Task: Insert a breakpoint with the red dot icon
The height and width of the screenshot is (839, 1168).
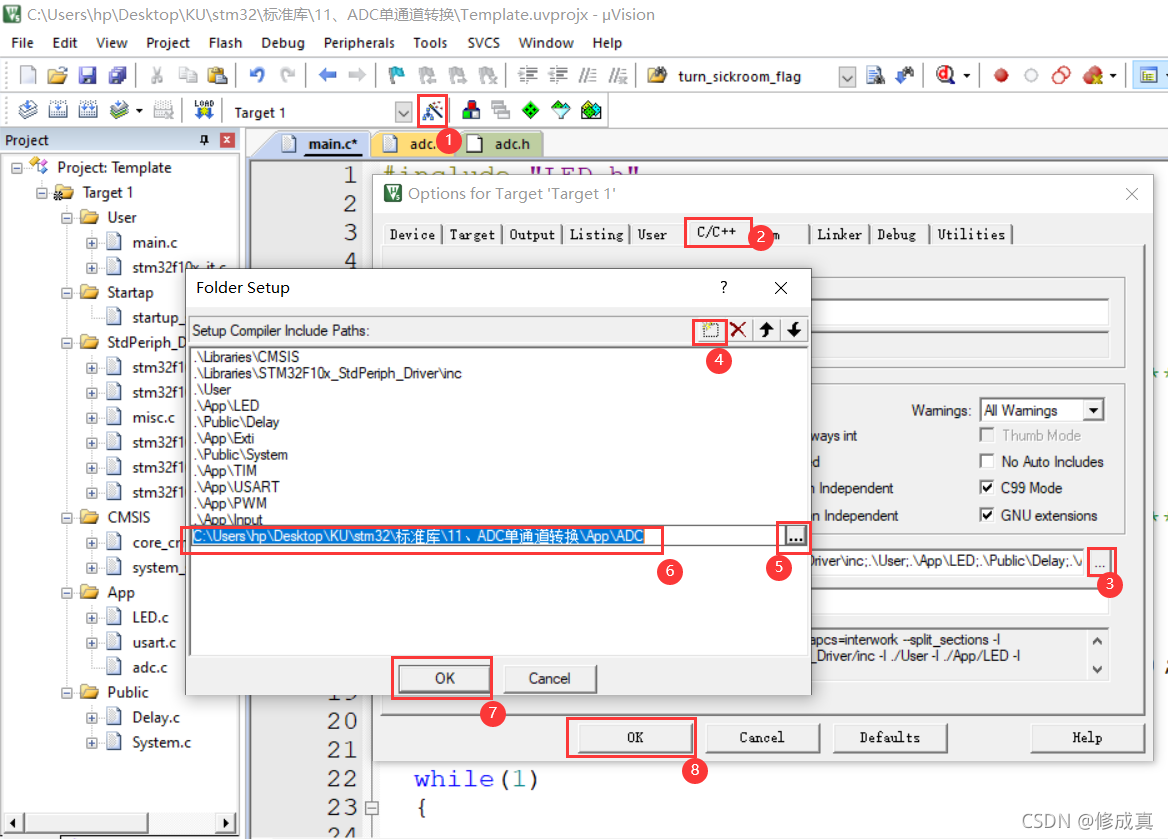Action: (1001, 75)
